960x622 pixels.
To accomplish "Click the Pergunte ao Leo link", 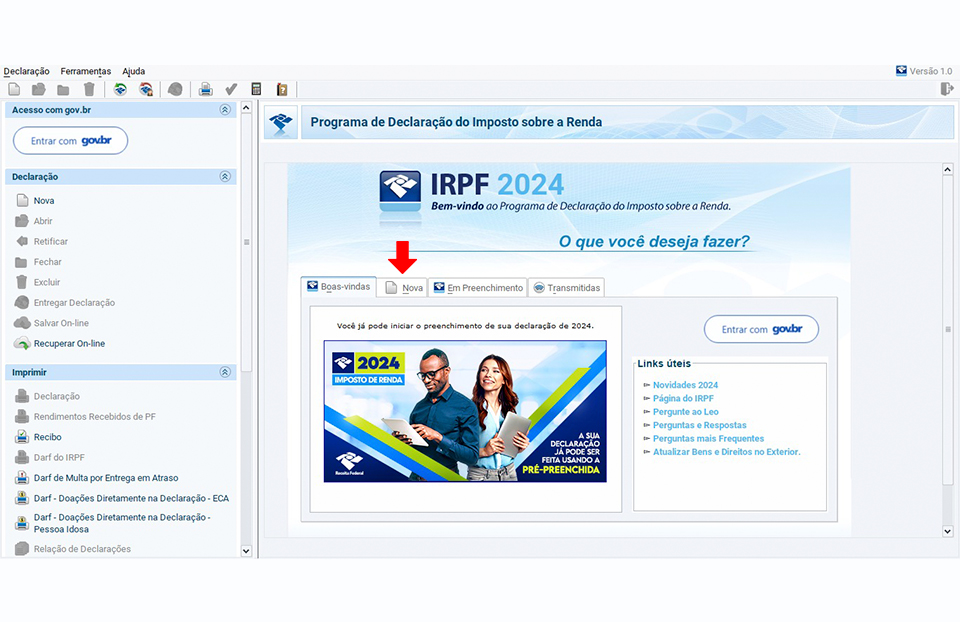I will [686, 412].
